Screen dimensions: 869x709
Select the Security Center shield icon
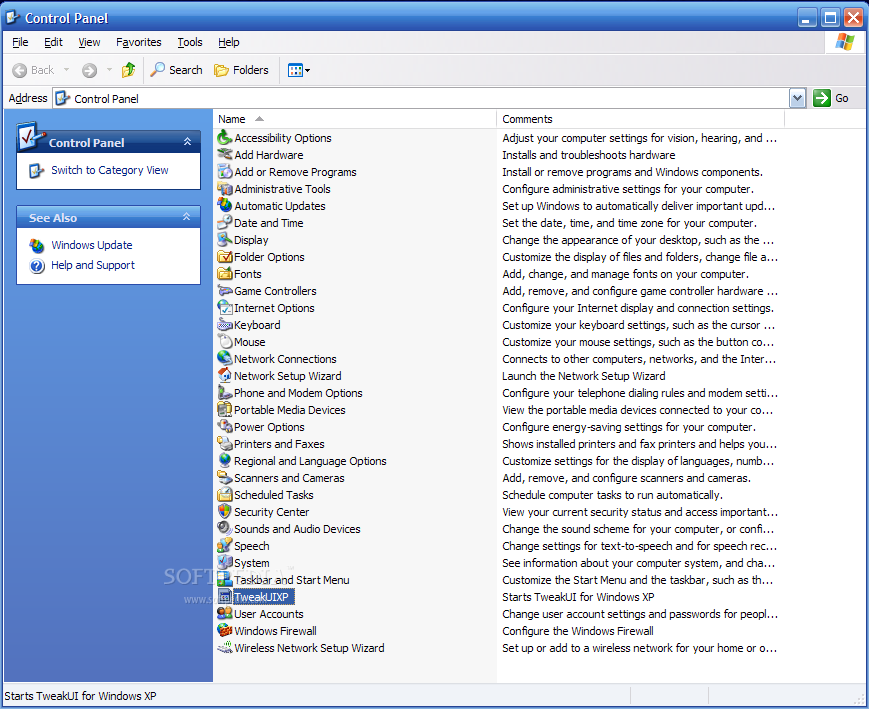coord(224,512)
